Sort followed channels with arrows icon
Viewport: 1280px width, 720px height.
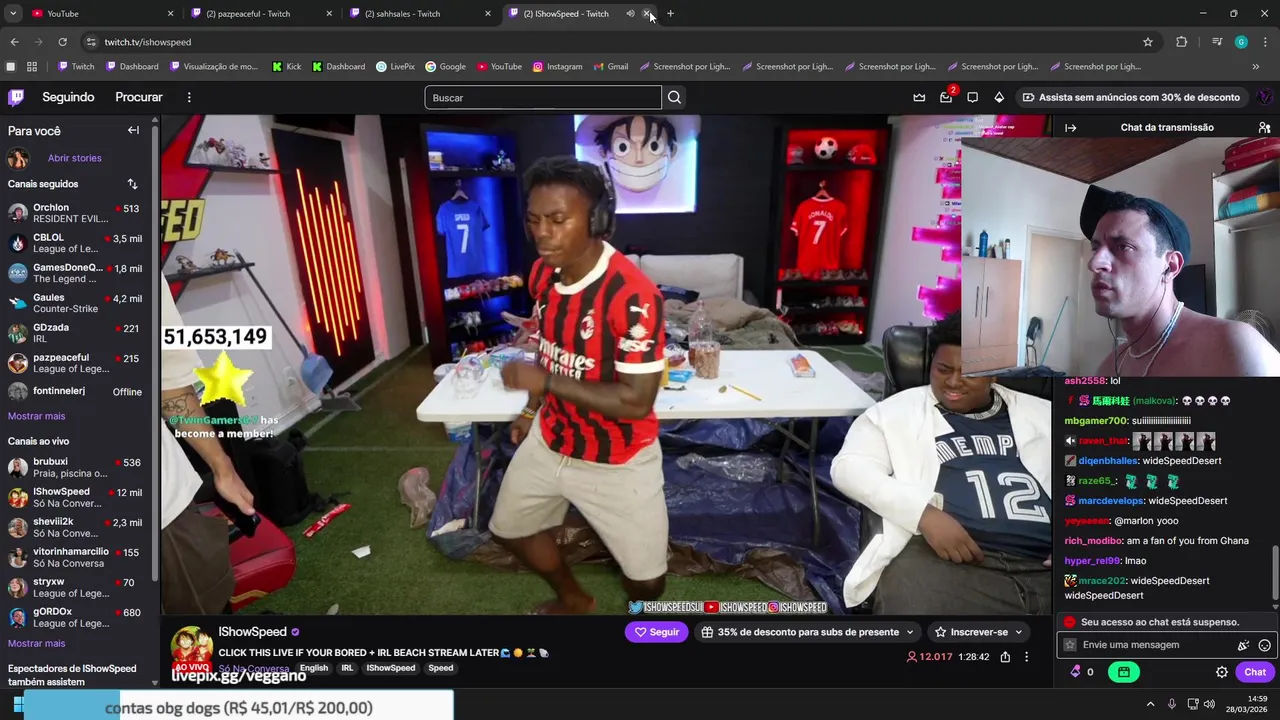pyautogui.click(x=132, y=184)
